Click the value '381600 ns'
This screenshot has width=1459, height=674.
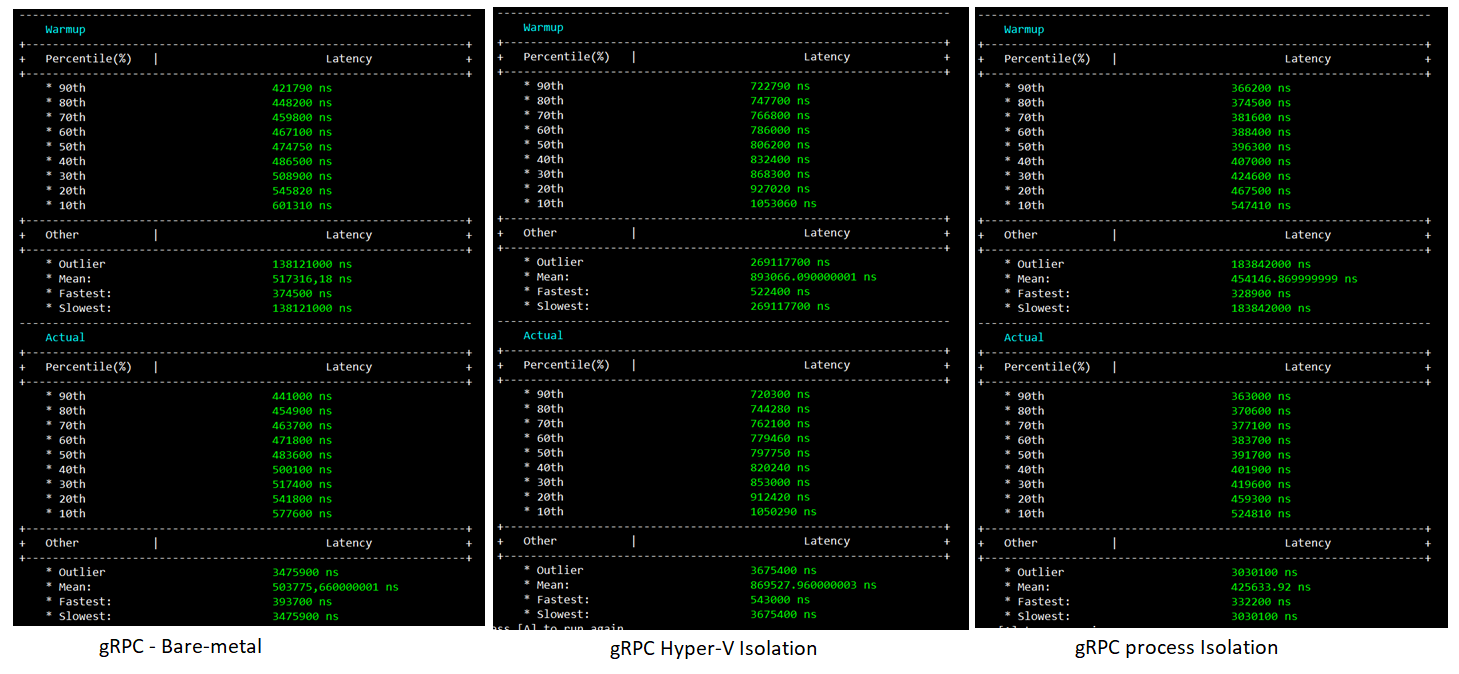tap(1261, 118)
